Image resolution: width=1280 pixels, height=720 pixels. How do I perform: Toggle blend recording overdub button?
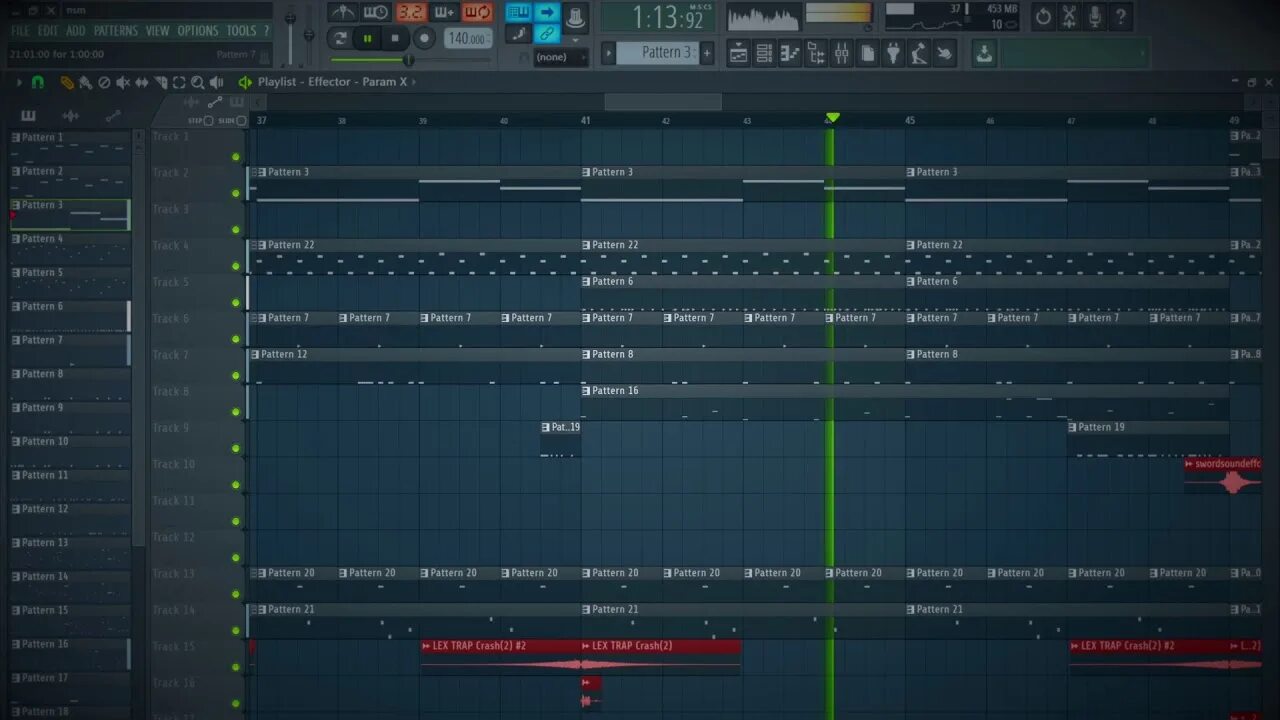(444, 13)
